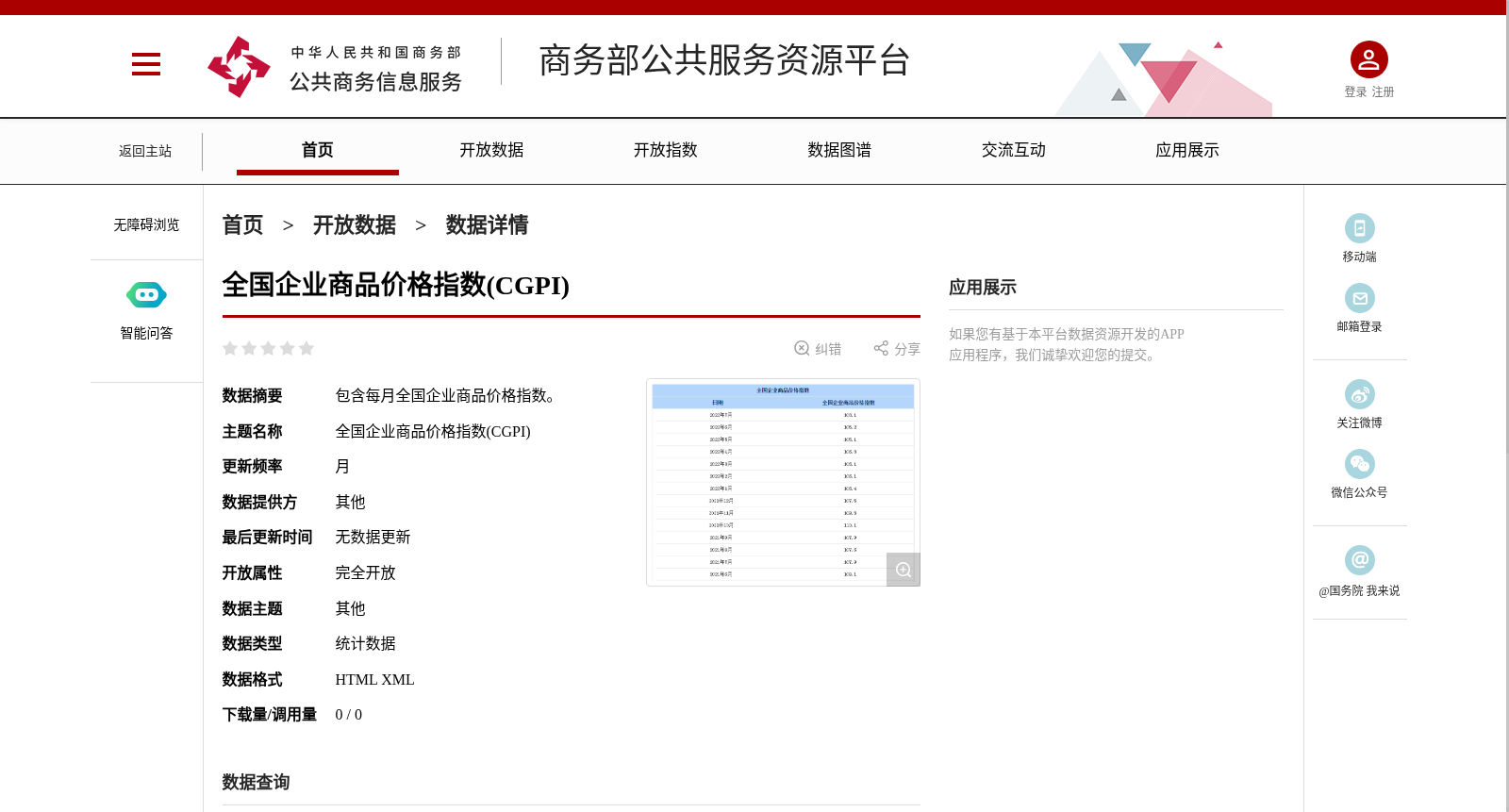
Task: Click the 统计数据 data type value
Action: 365,643
